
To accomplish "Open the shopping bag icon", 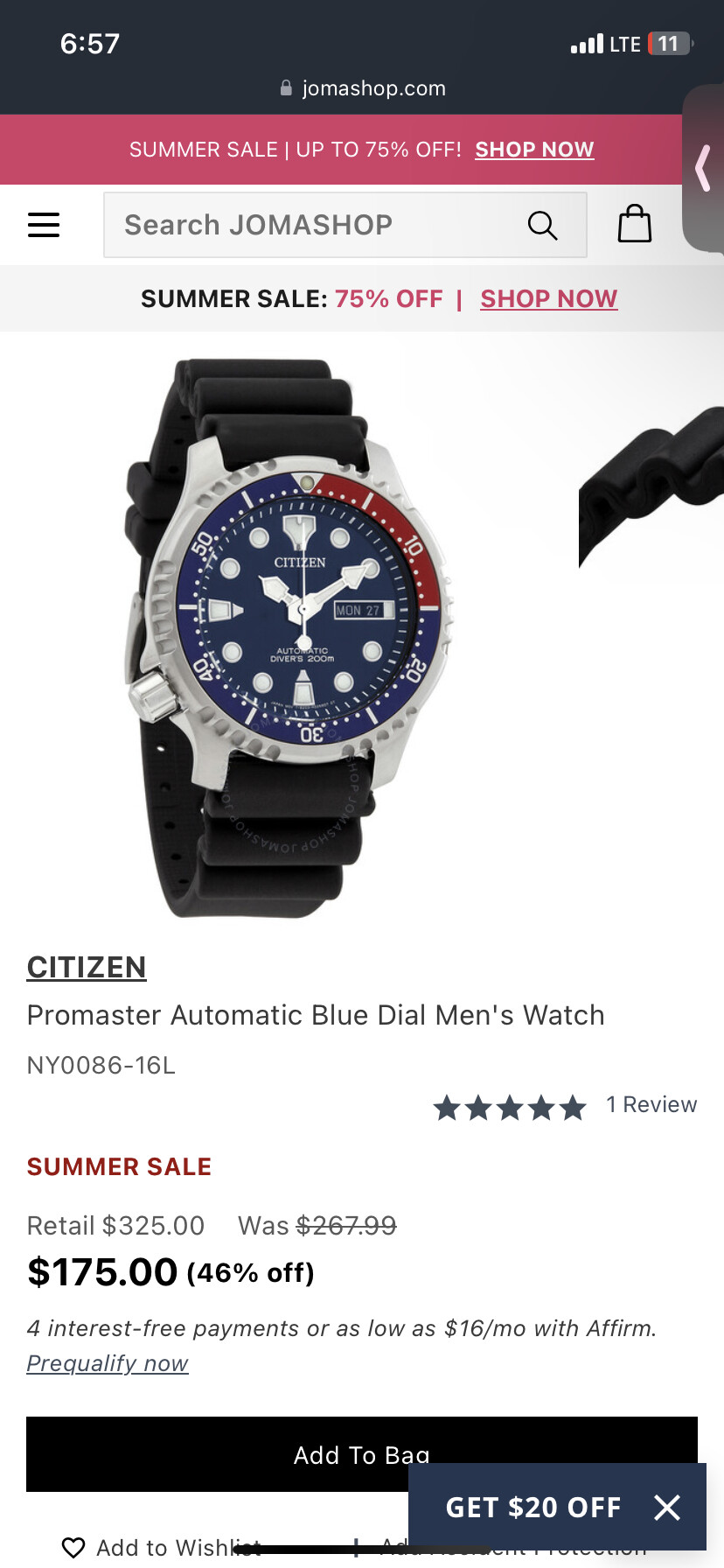I will coord(635,224).
